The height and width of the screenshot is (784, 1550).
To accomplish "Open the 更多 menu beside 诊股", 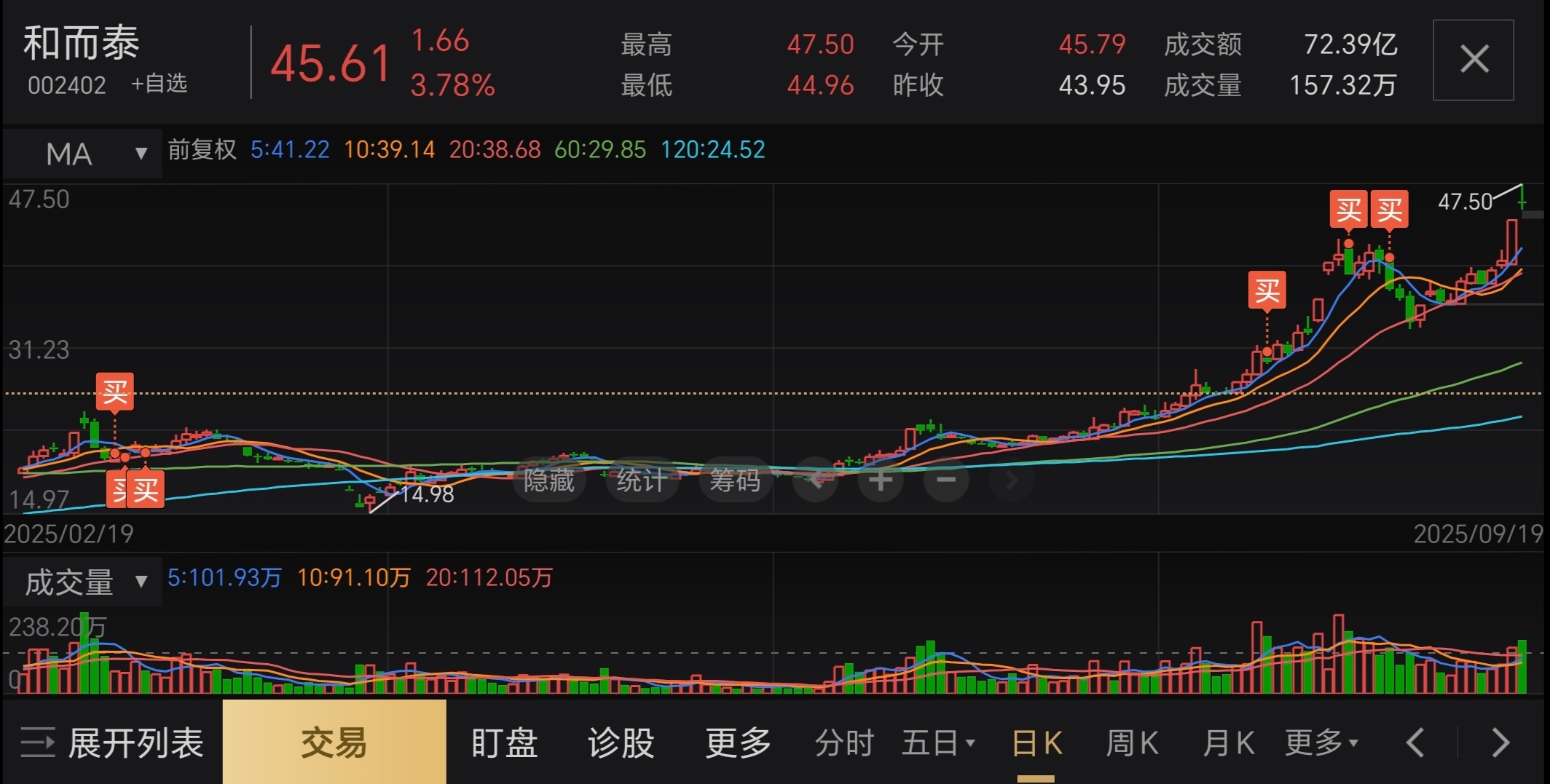I will [x=738, y=743].
